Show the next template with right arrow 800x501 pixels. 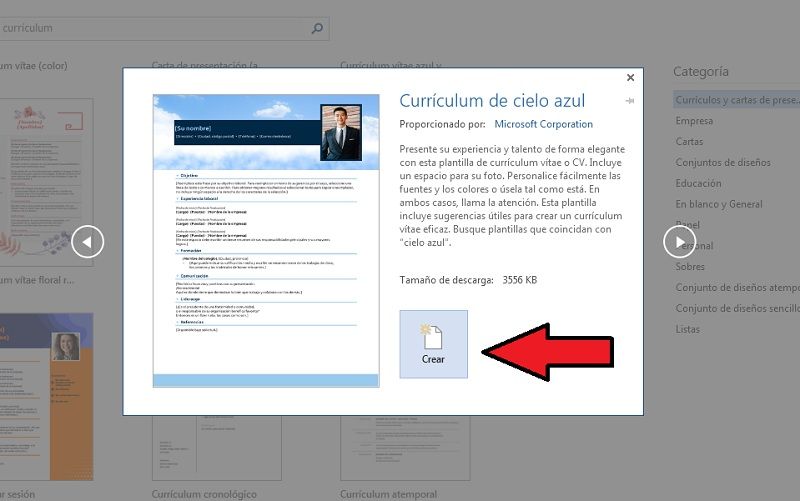tap(680, 241)
